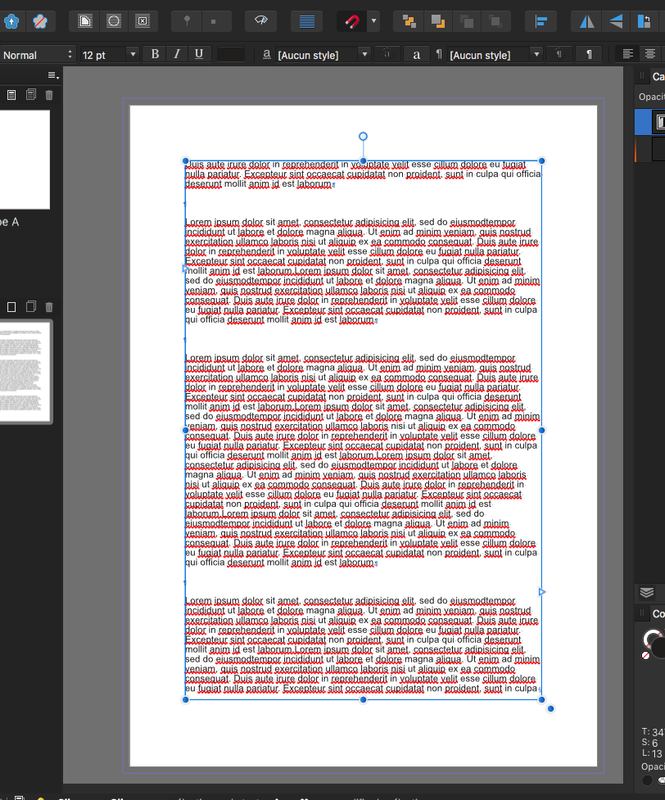665x800 pixels.
Task: Toggle the baseline grid lines icon
Action: point(307,21)
